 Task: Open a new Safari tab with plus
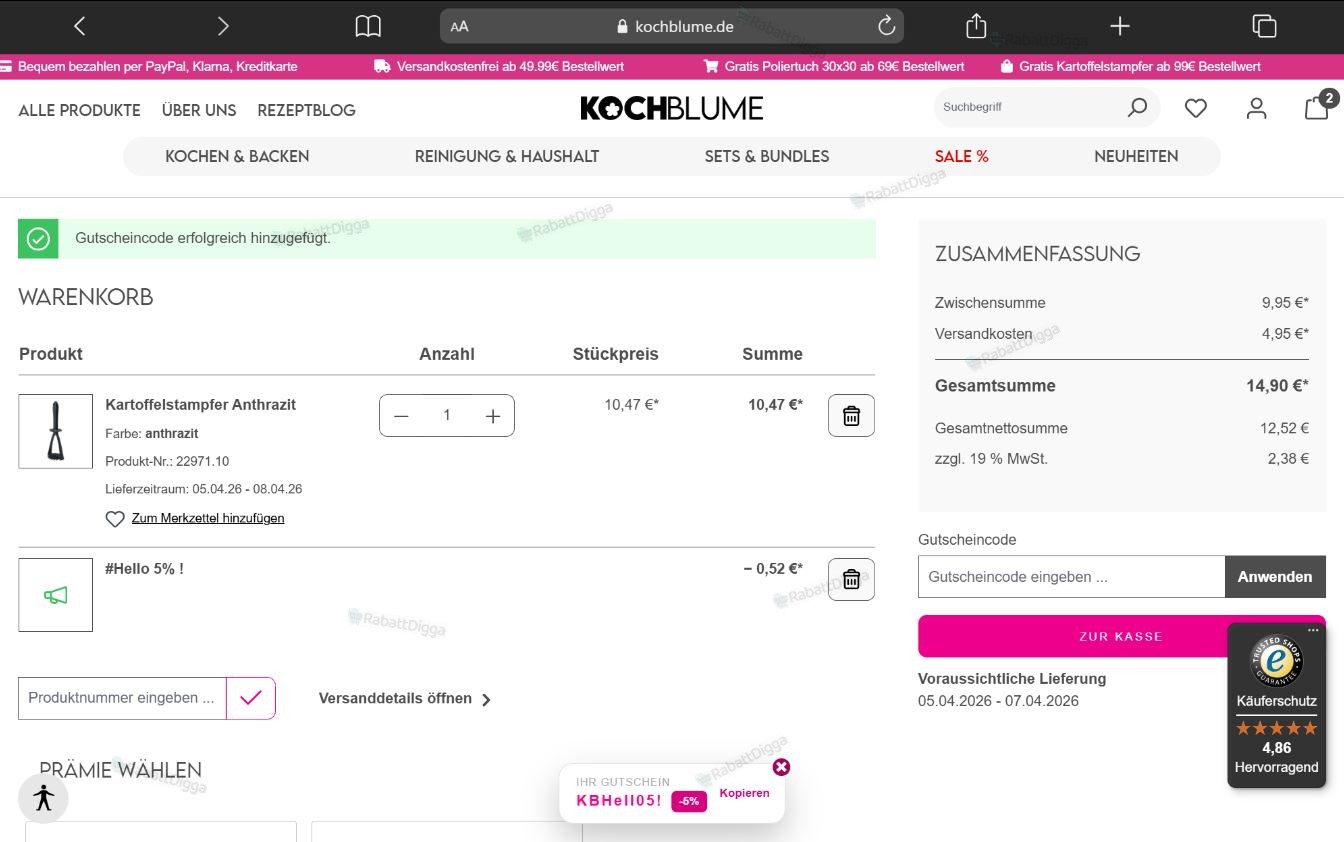(1120, 27)
